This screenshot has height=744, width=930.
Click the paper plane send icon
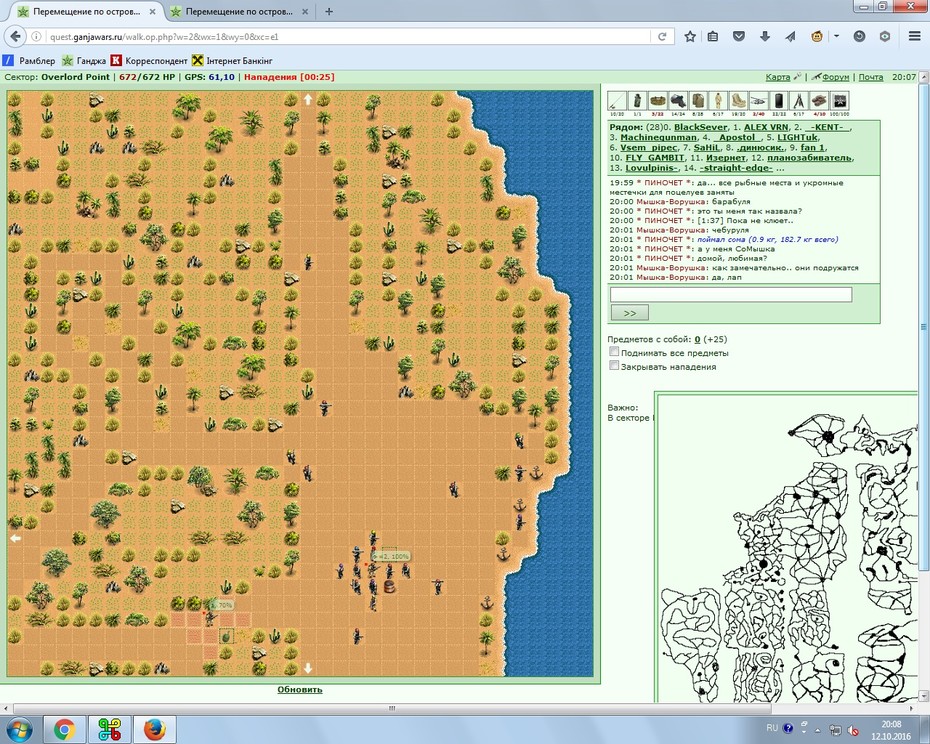pyautogui.click(x=790, y=37)
